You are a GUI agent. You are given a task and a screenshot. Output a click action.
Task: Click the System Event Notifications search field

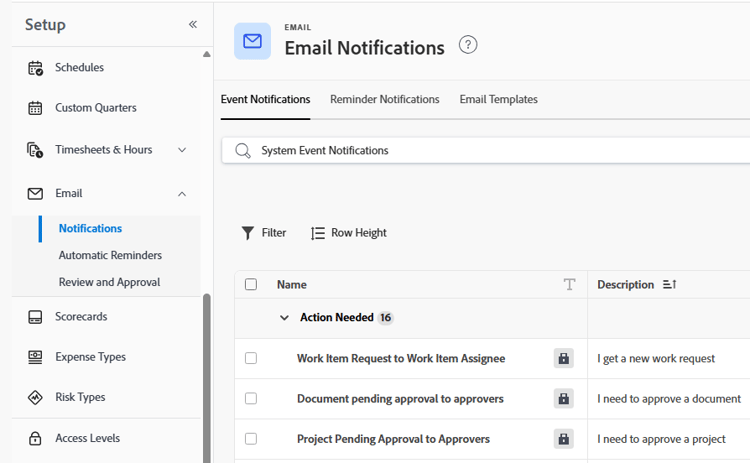click(485, 151)
